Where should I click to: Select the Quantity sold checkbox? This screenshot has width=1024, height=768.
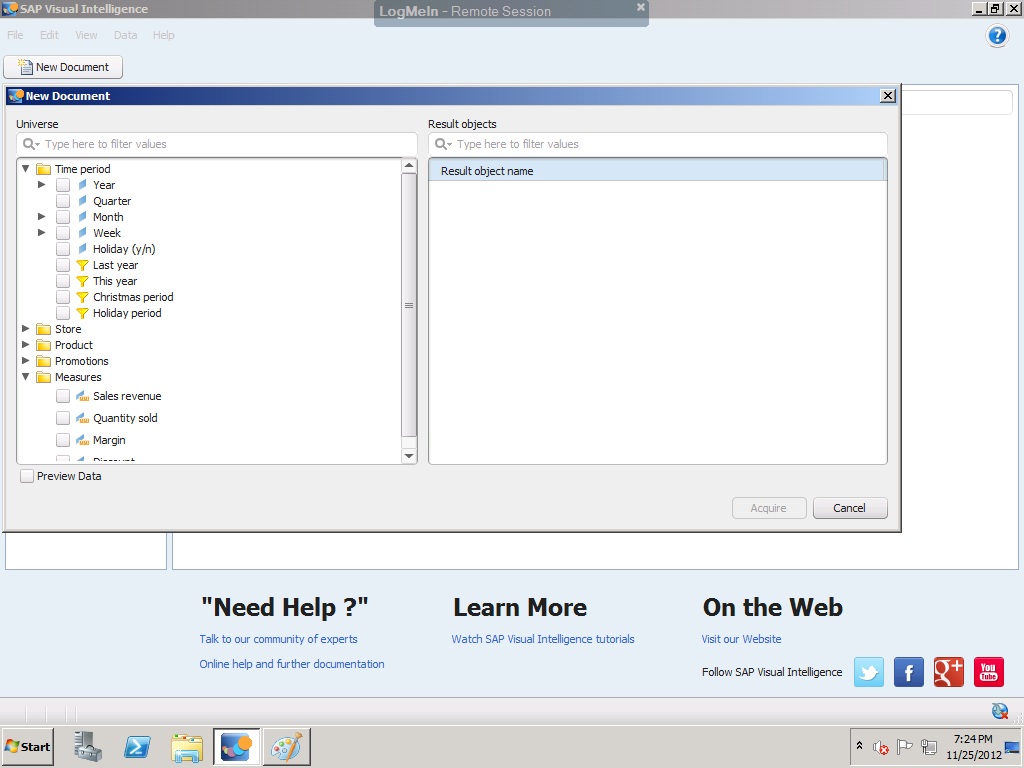coord(63,418)
